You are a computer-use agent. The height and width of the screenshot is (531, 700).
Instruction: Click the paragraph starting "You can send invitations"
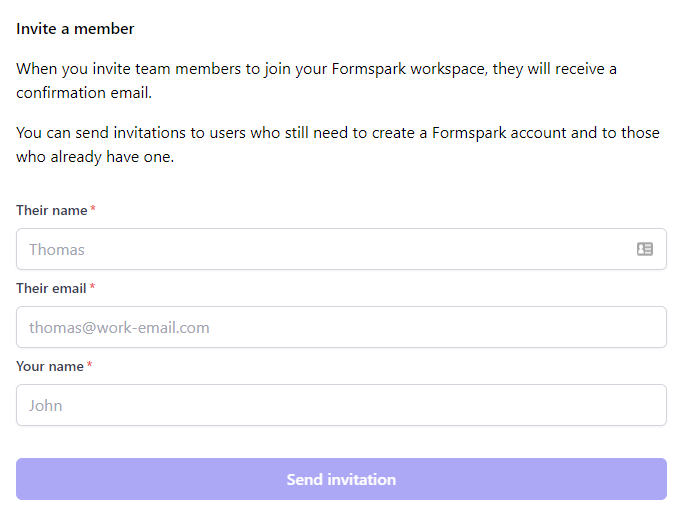point(338,145)
